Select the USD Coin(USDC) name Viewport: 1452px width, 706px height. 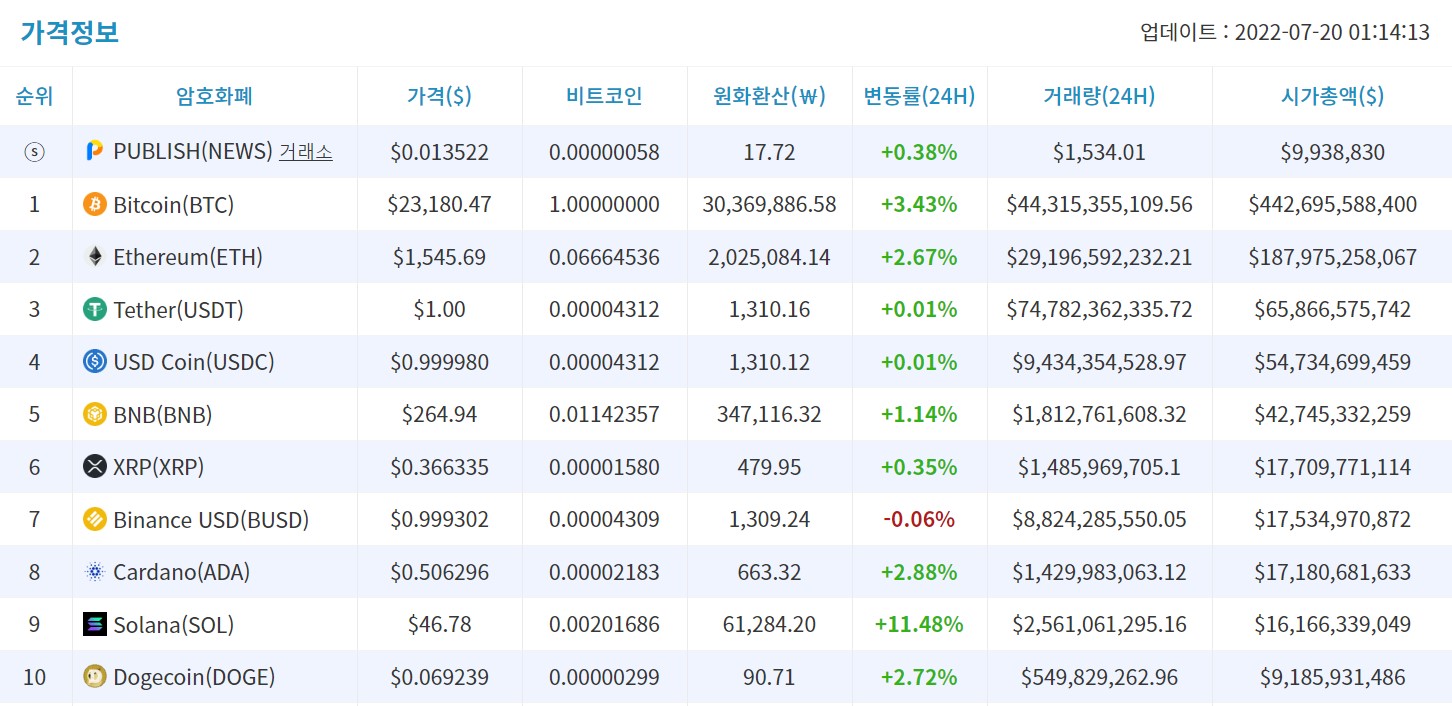tap(193, 362)
